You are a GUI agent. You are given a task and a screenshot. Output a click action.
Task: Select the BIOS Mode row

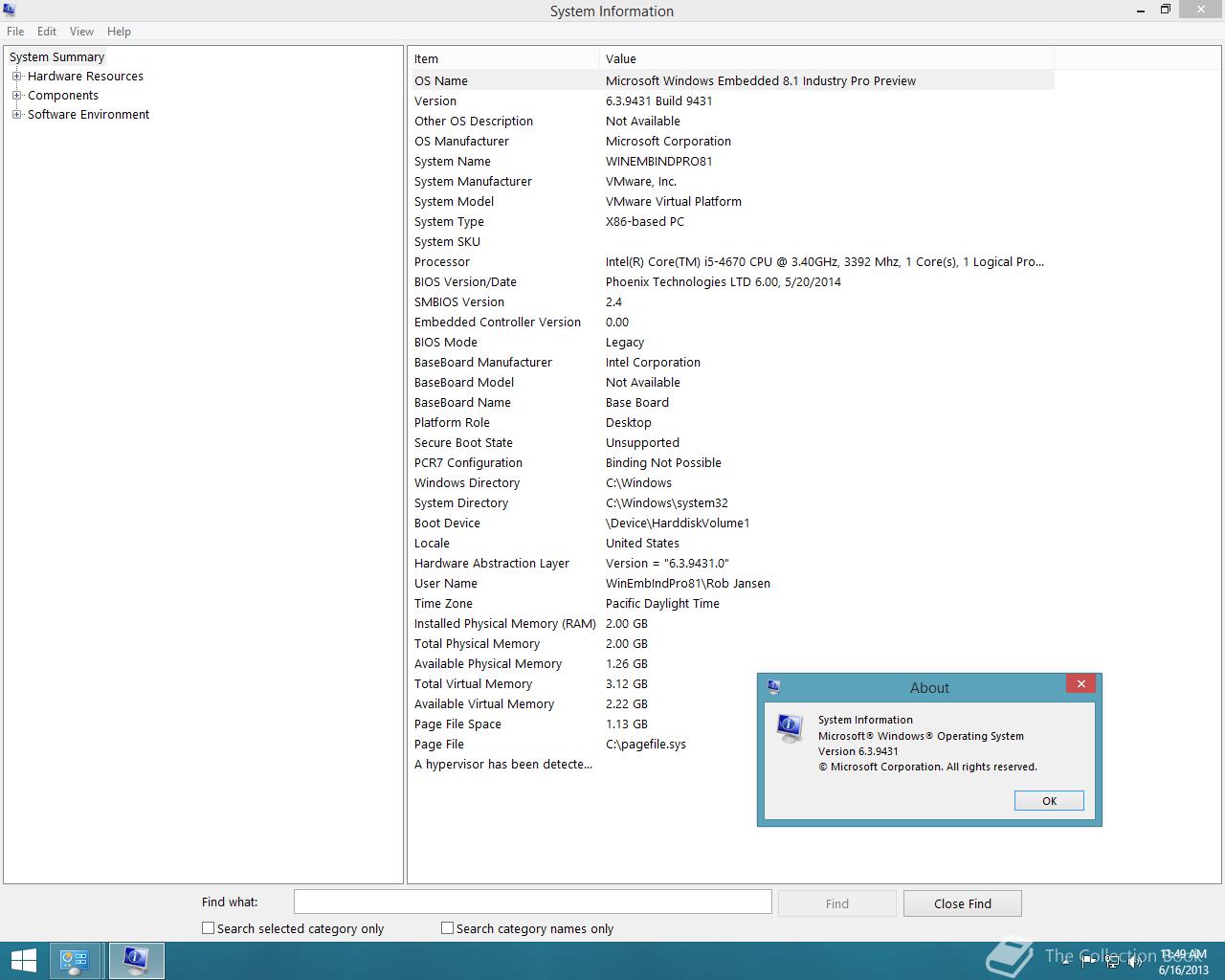(733, 342)
